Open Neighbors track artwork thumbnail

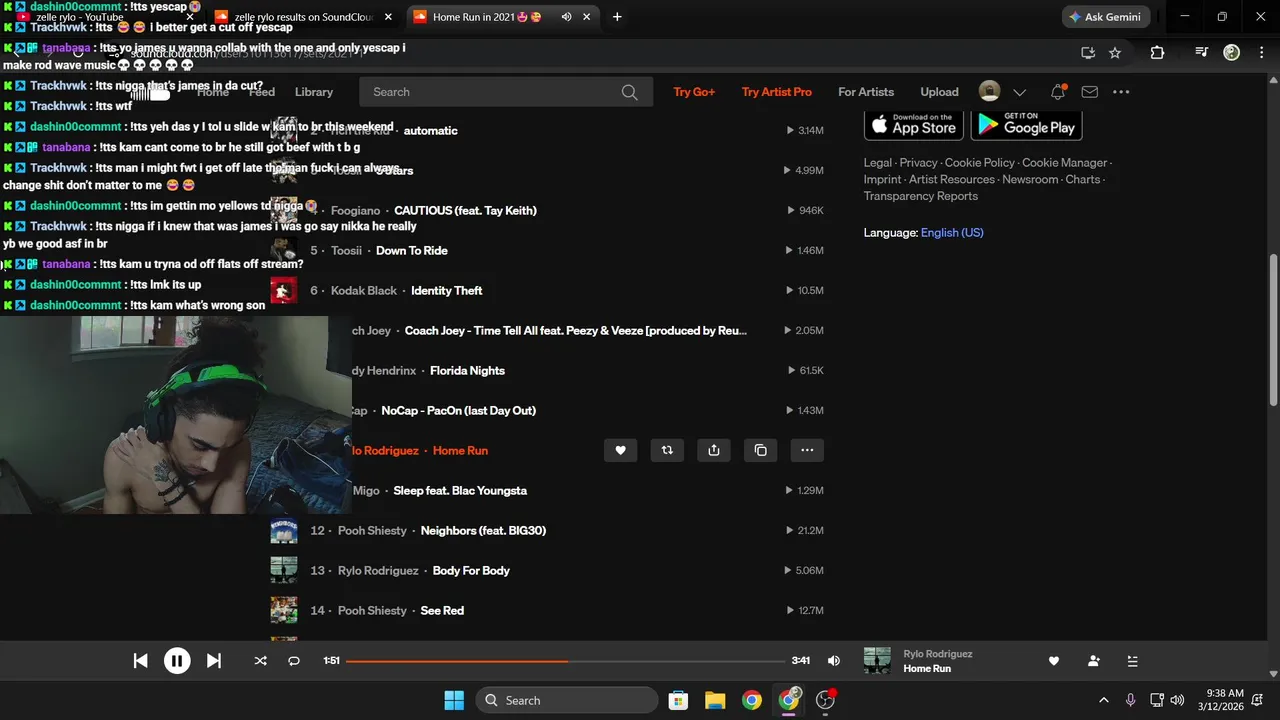coord(284,530)
